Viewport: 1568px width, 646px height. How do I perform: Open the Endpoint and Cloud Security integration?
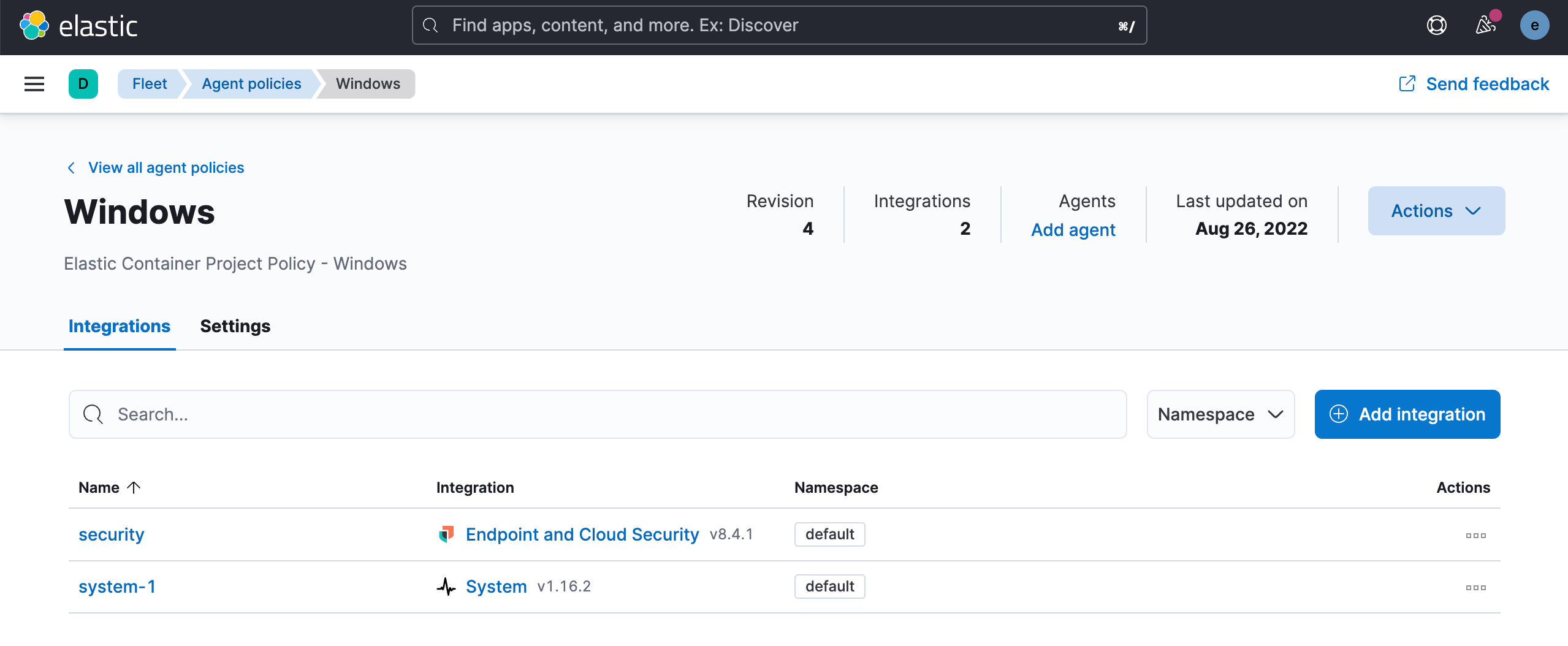tap(582, 534)
